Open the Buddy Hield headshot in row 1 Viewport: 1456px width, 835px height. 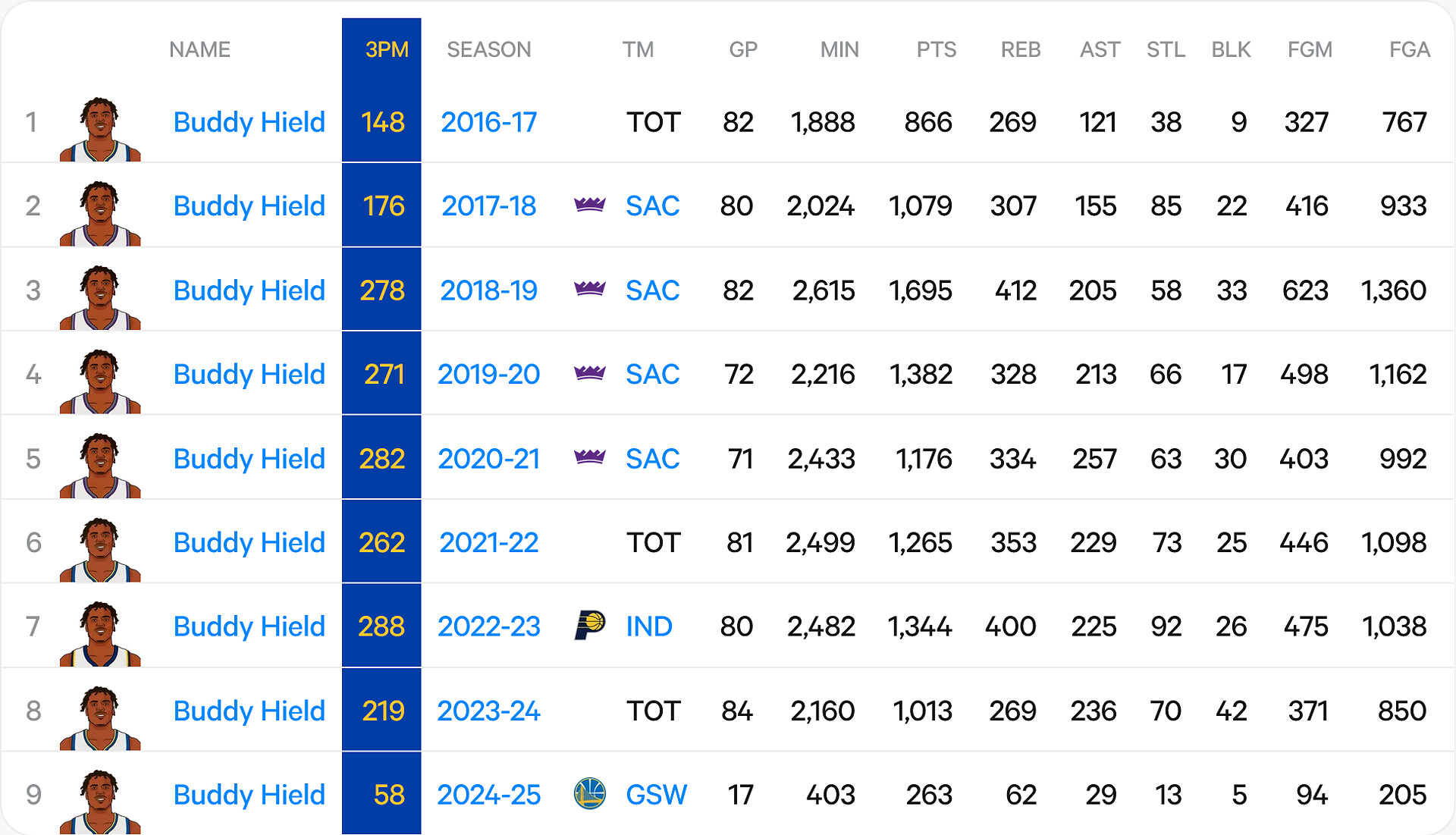click(100, 129)
